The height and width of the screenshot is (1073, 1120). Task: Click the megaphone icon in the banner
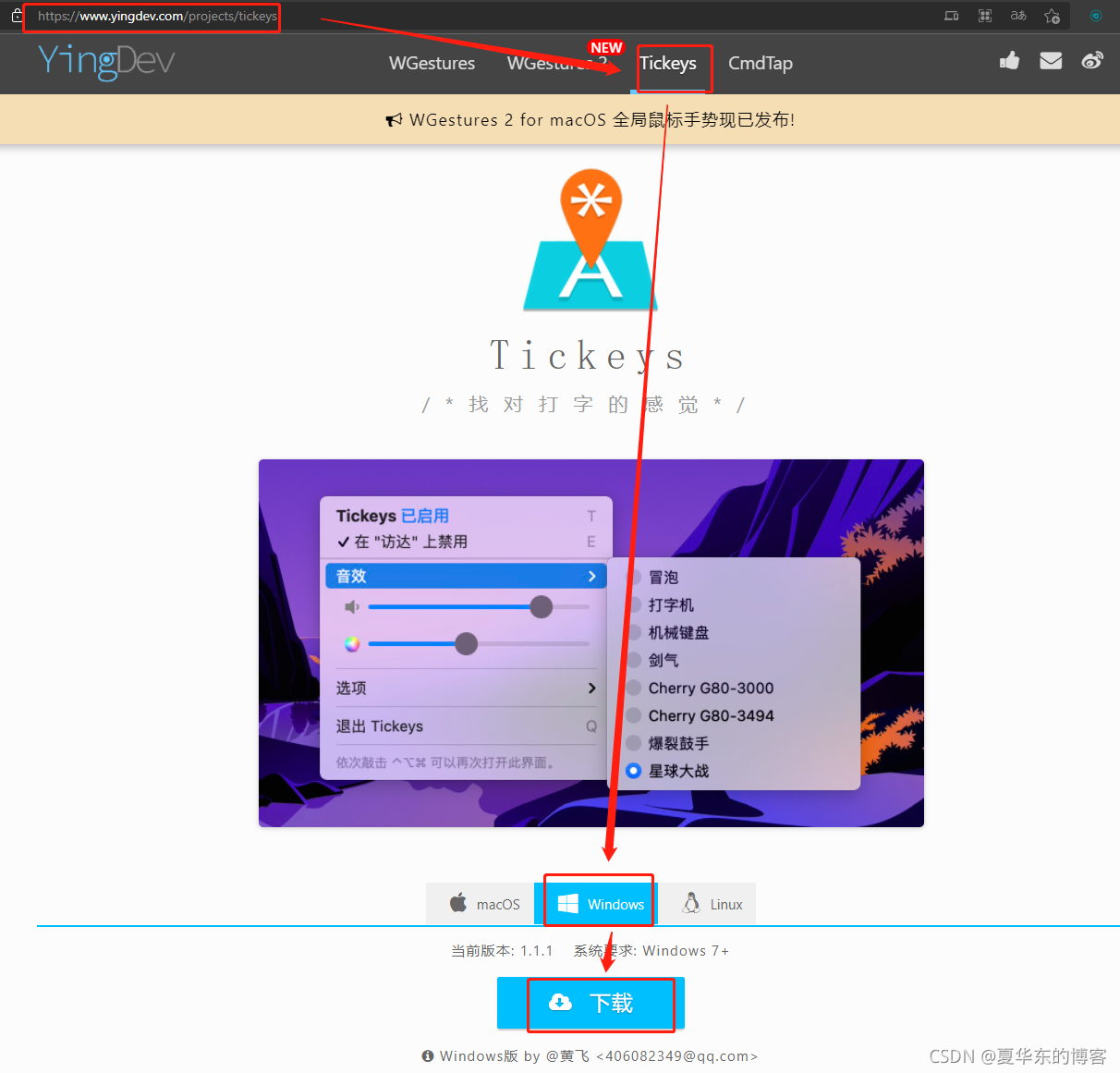click(394, 120)
